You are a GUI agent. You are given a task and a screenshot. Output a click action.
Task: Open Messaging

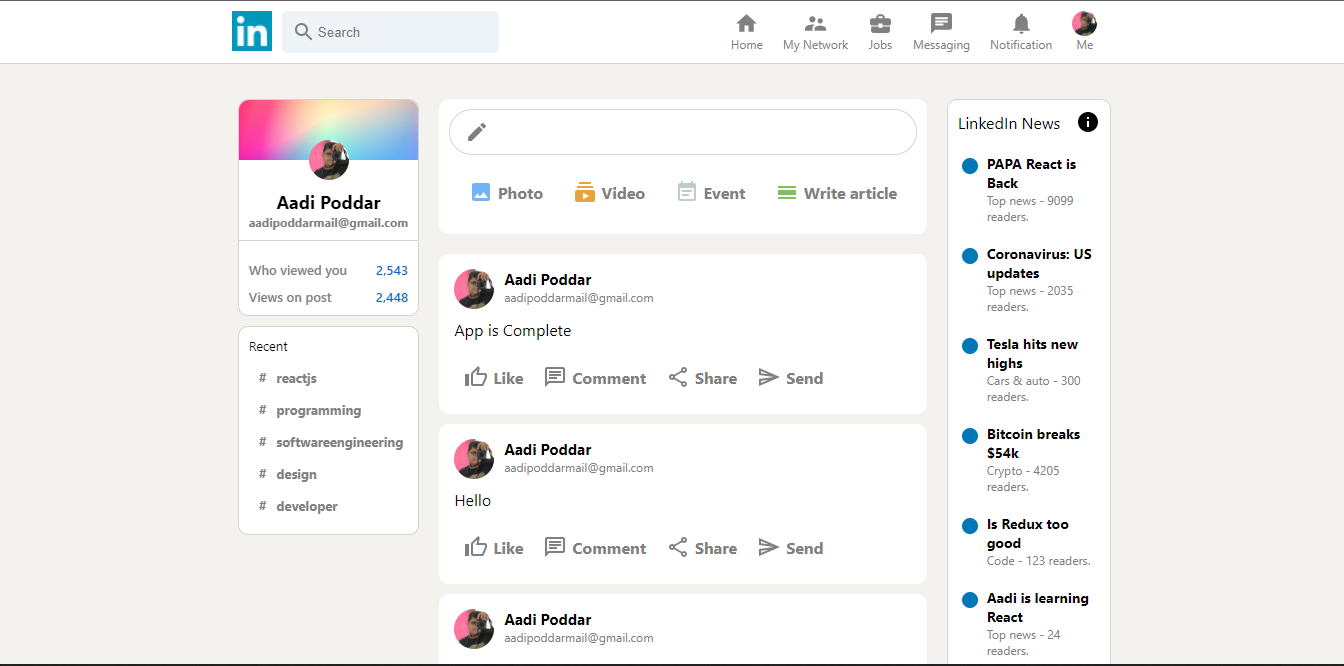pos(941,32)
